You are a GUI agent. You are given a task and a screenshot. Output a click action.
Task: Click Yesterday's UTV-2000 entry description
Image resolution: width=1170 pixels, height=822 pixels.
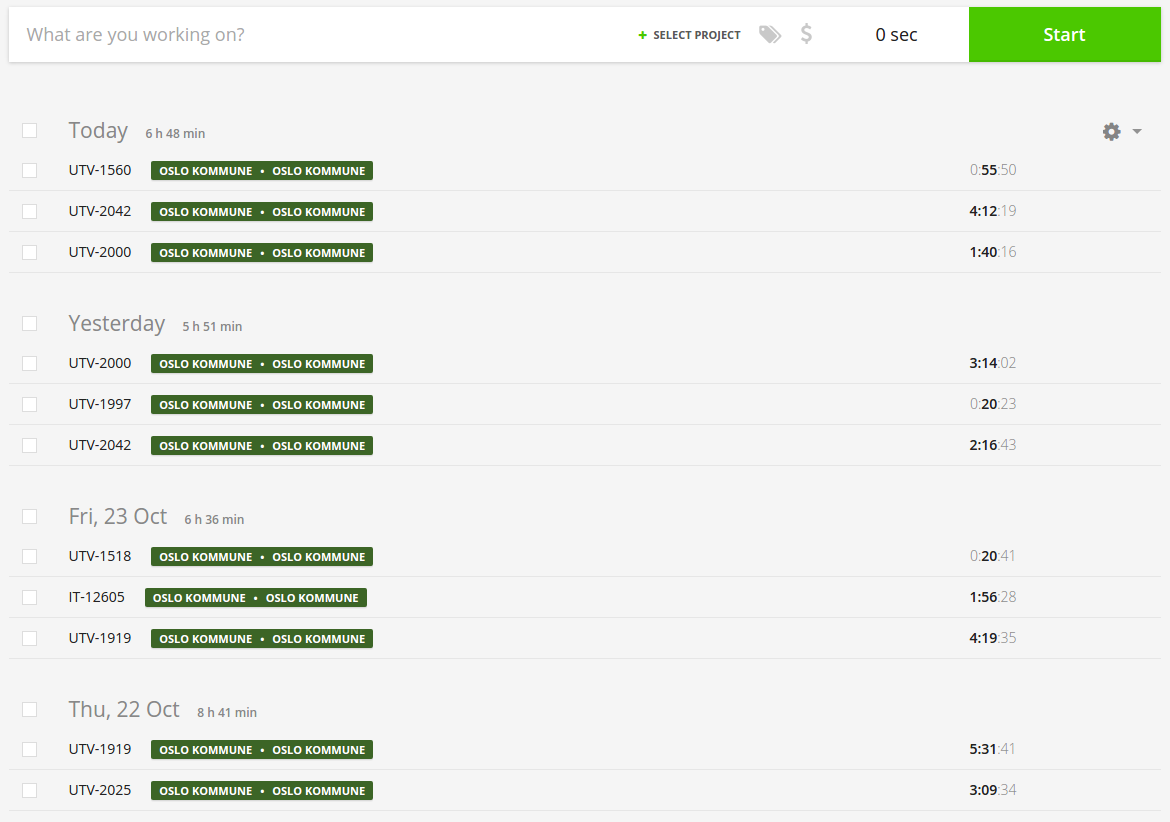100,363
